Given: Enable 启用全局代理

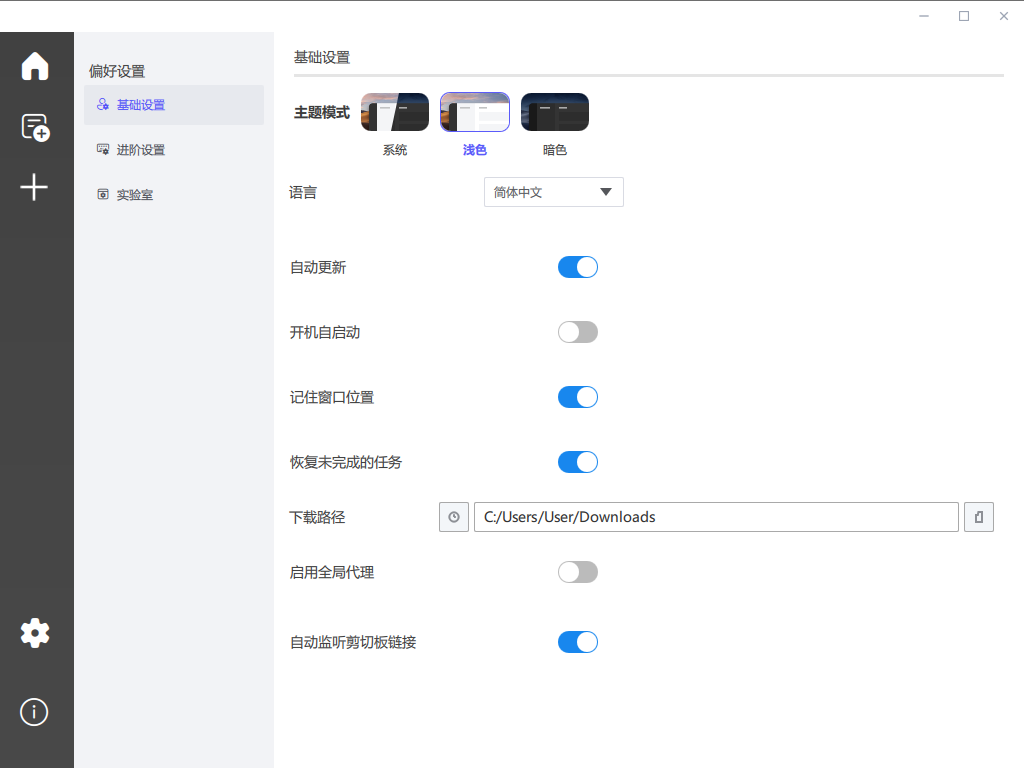Looking at the screenshot, I should 577,572.
